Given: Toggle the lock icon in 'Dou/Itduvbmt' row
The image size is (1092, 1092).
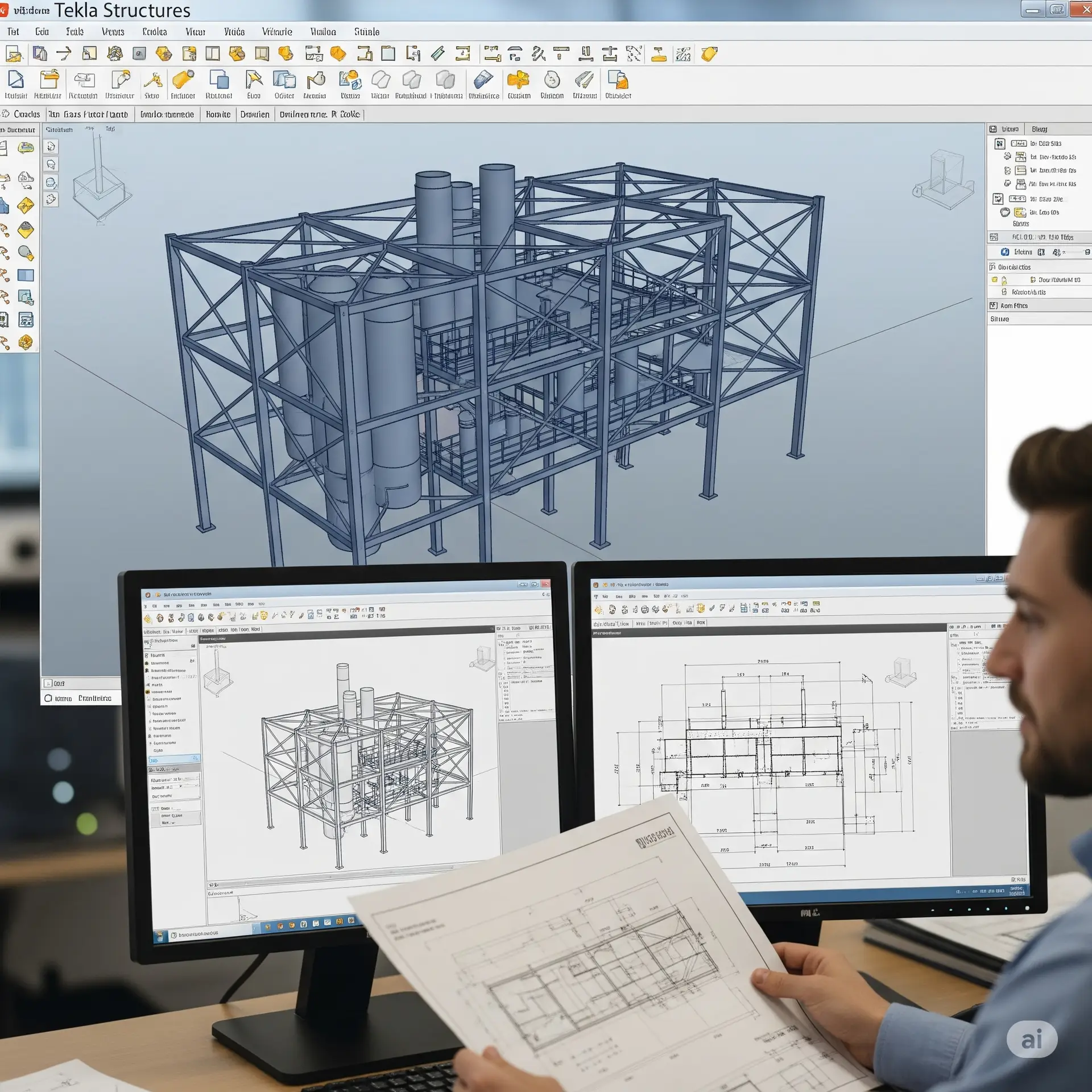Looking at the screenshot, I should point(1004,280).
